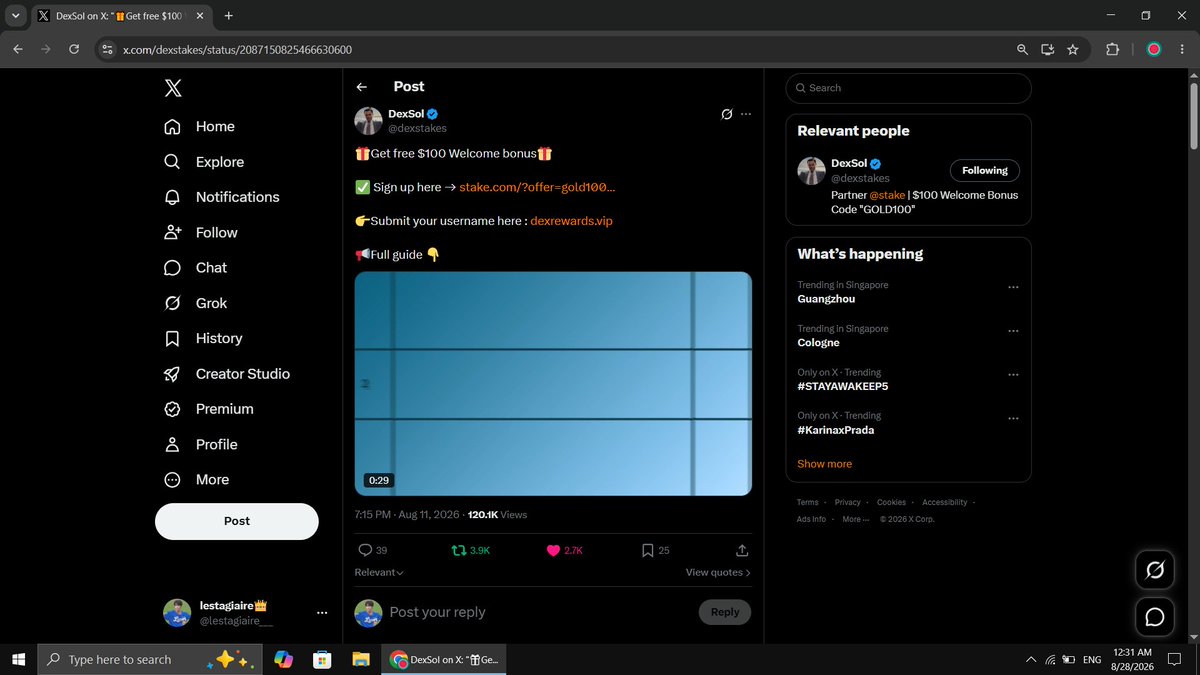Open More circle-ellipsis item
The height and width of the screenshot is (675, 1200).
point(196,480)
